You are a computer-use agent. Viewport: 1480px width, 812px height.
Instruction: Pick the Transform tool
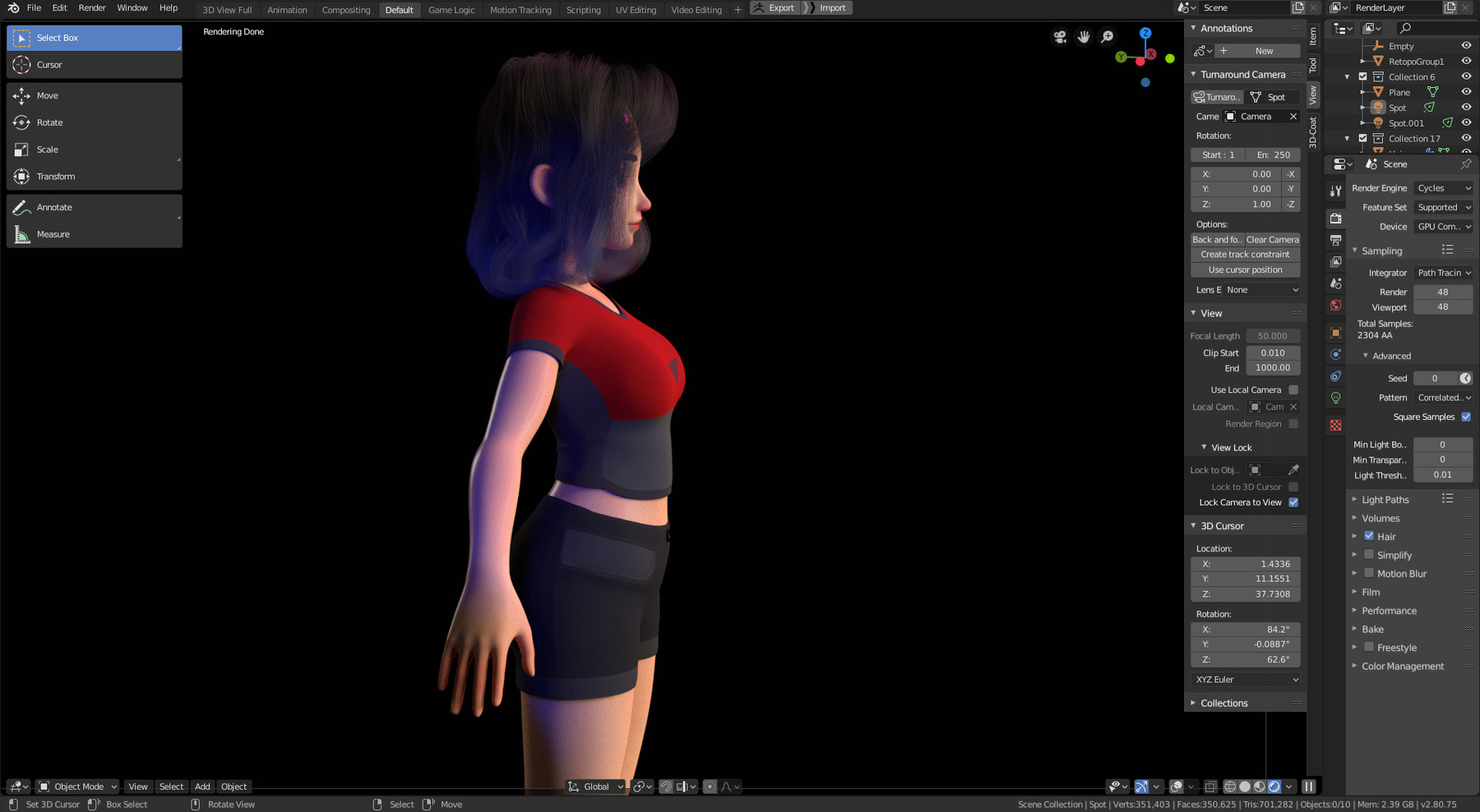[x=94, y=177]
